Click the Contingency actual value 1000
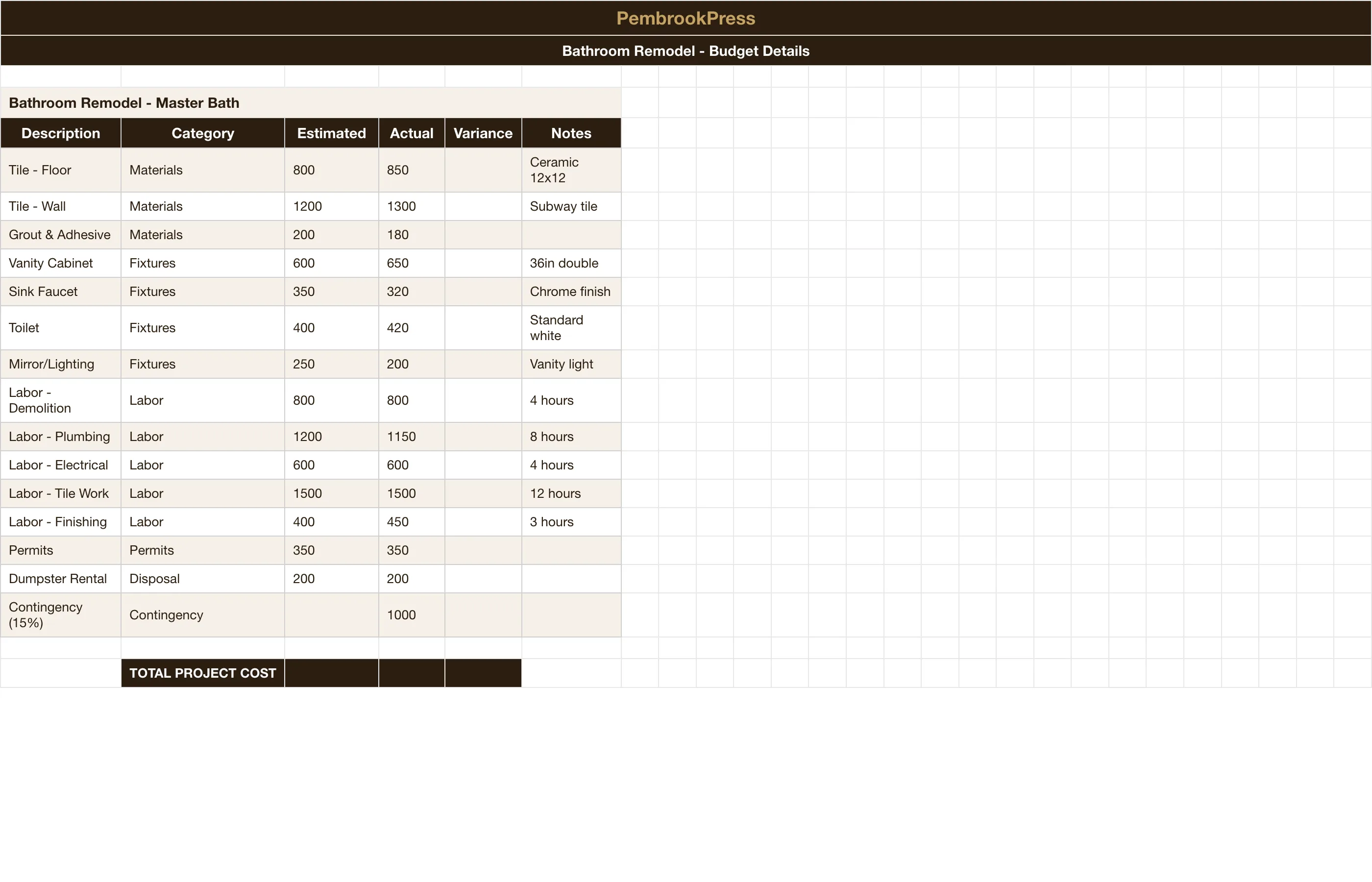This screenshot has width=1372, height=882. coord(412,615)
